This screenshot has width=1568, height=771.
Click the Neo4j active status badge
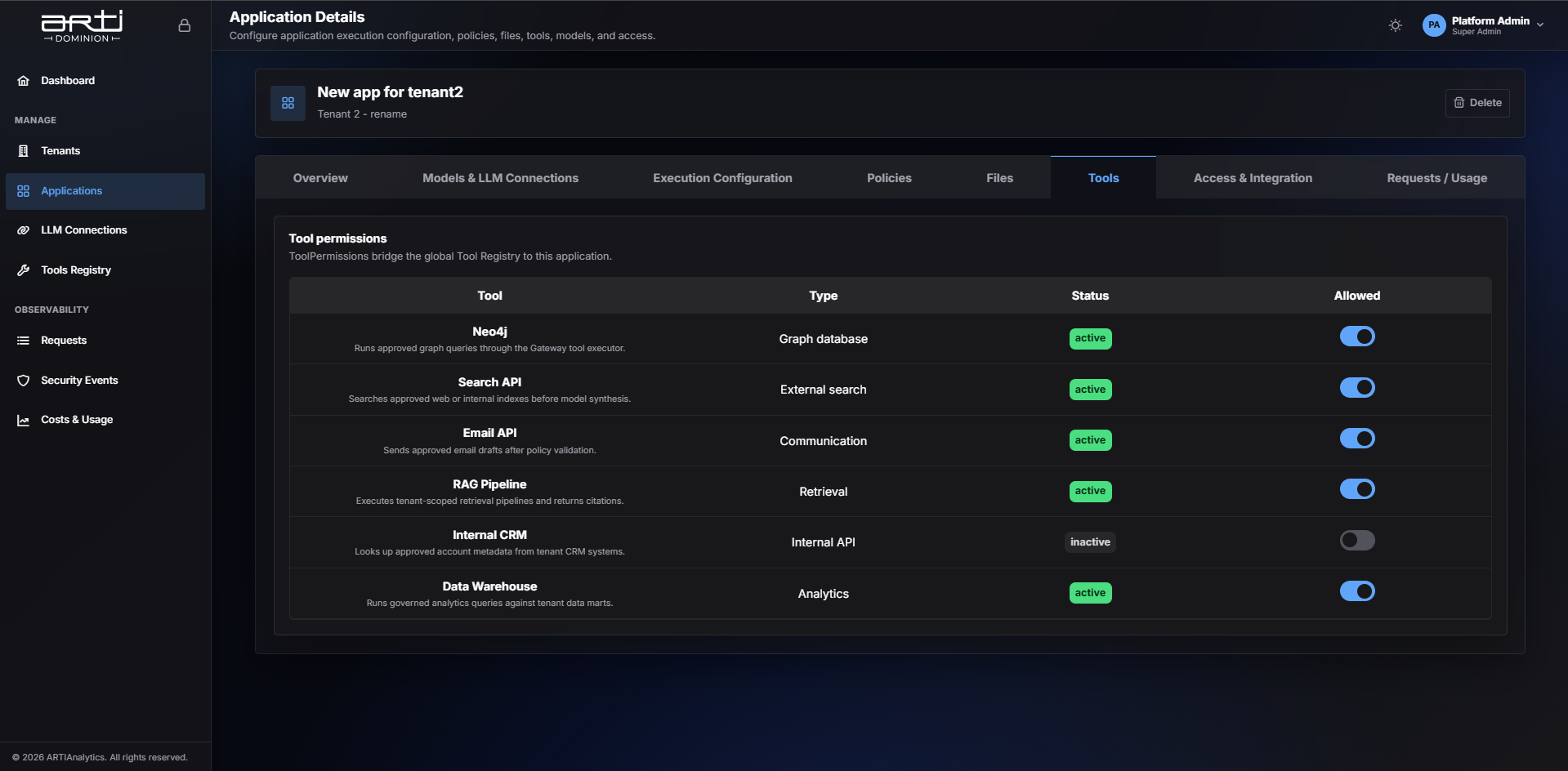tap(1090, 338)
